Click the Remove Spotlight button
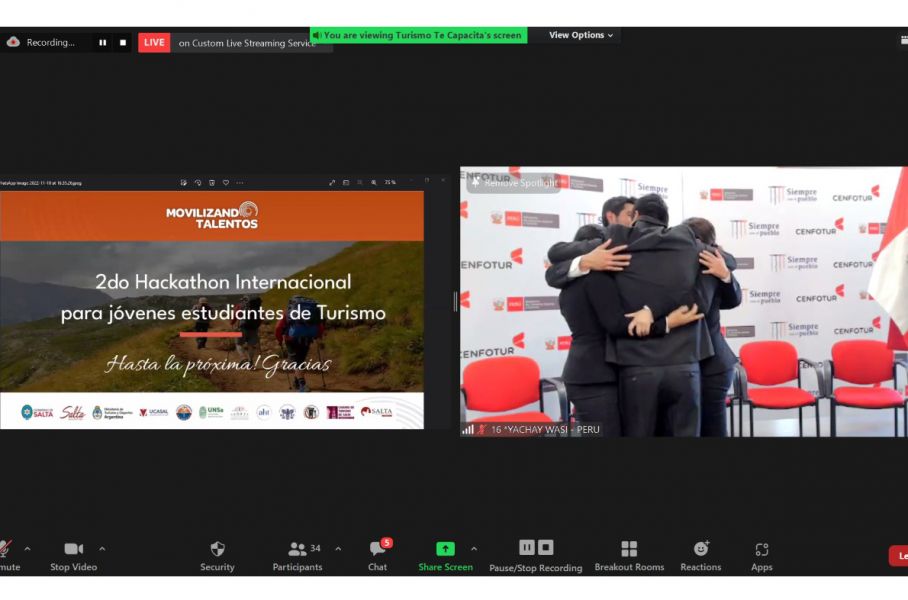 (x=515, y=183)
